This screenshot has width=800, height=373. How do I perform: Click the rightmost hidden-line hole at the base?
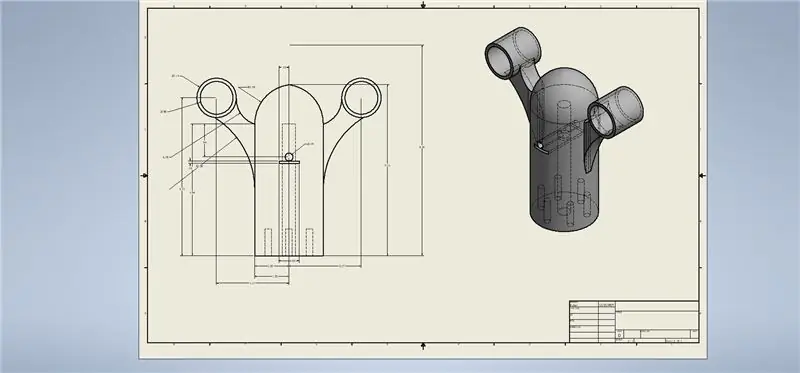click(x=309, y=242)
